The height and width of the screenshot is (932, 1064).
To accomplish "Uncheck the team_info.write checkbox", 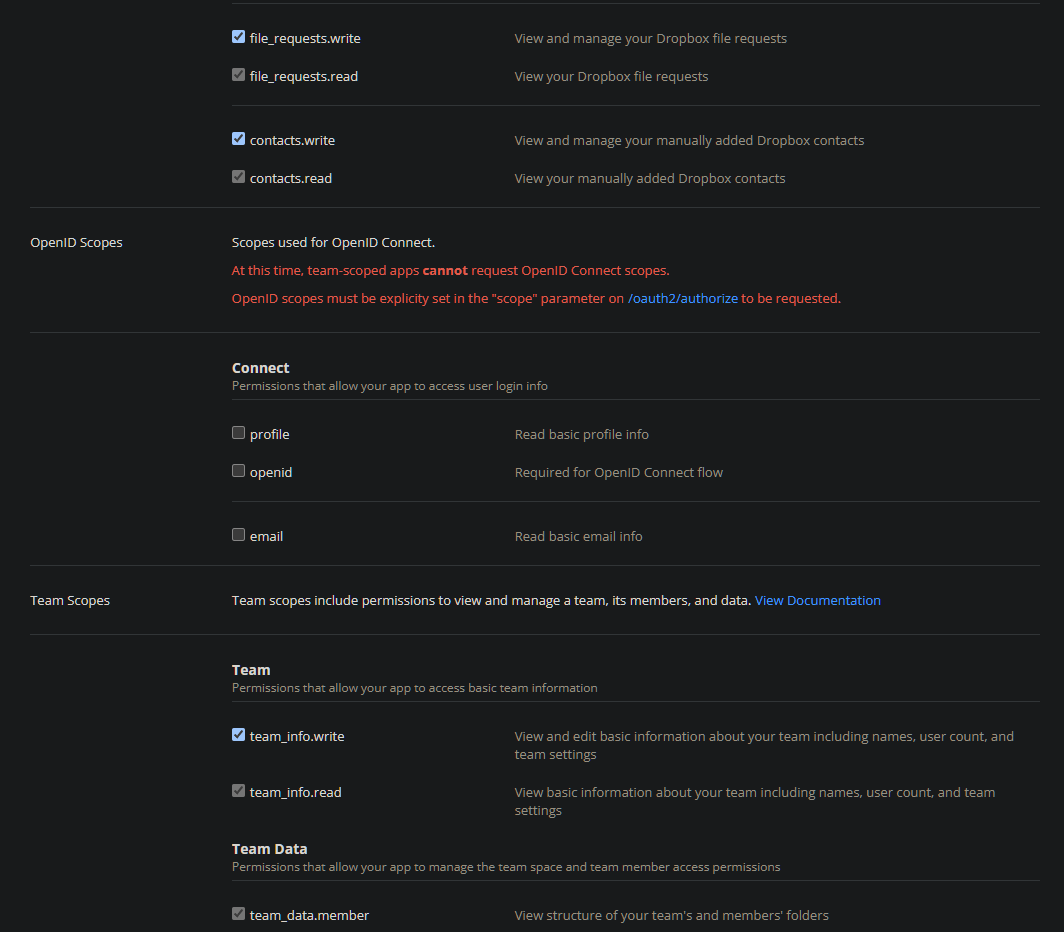I will point(238,734).
